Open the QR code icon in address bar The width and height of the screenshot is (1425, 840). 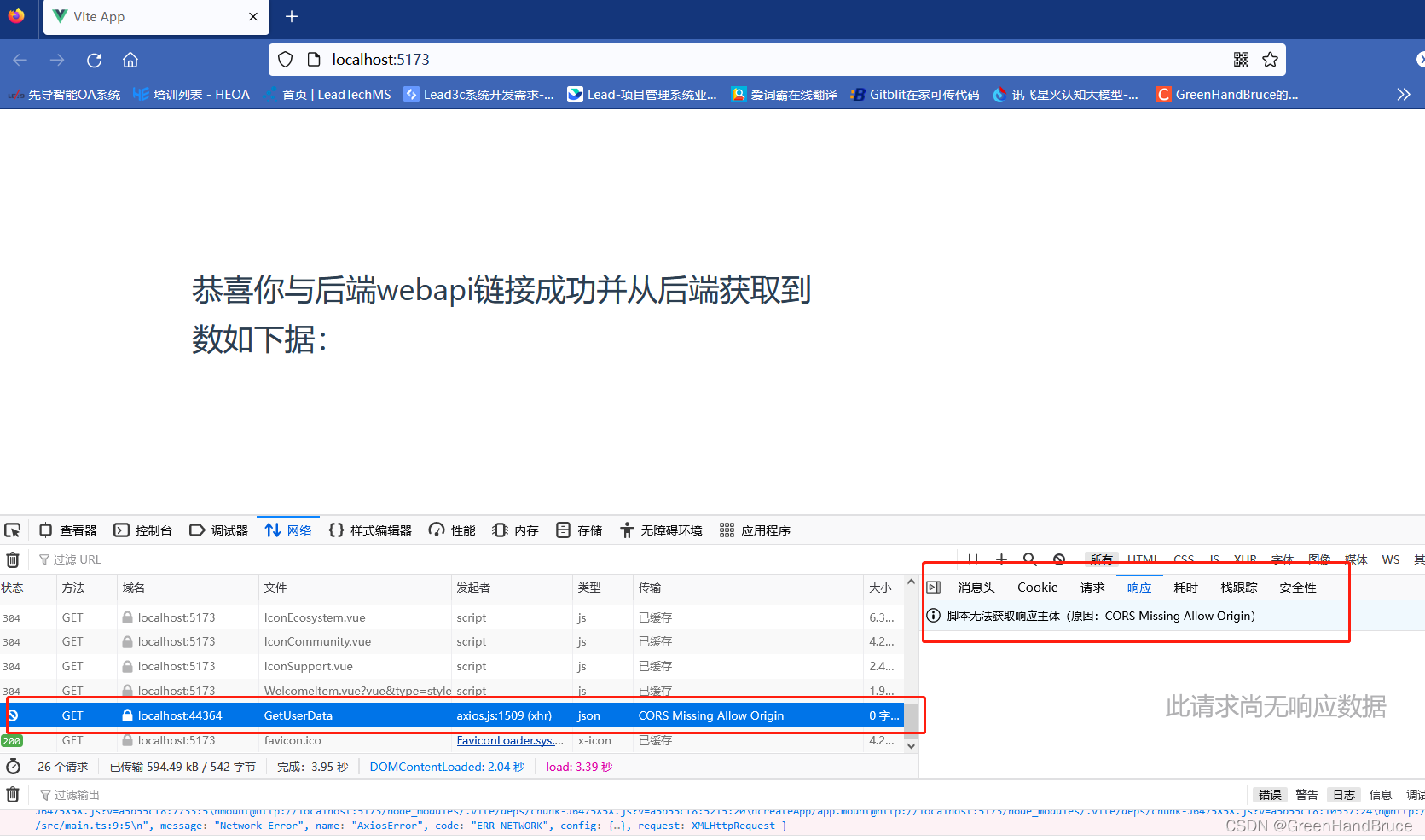point(1241,60)
